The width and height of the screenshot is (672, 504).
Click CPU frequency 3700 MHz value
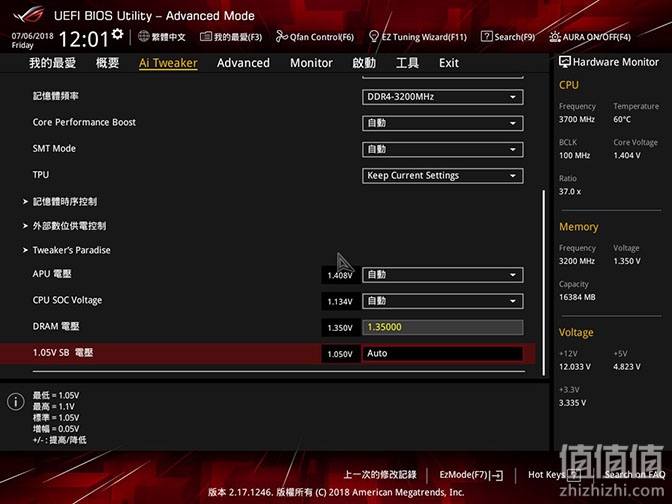click(576, 119)
